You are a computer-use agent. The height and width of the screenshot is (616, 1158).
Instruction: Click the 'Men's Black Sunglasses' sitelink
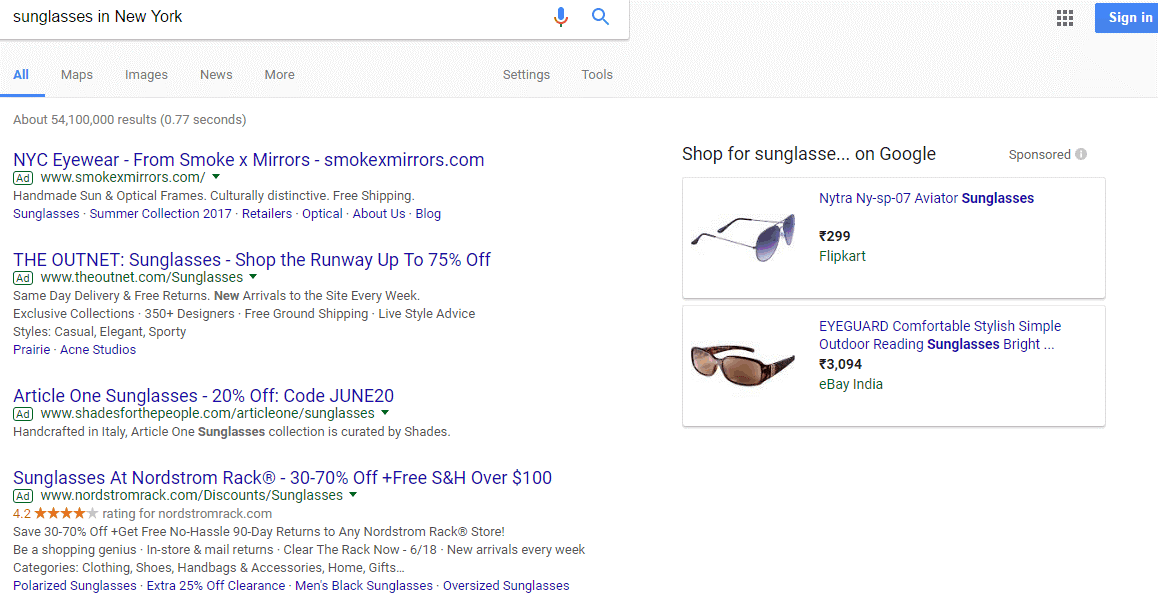click(363, 586)
